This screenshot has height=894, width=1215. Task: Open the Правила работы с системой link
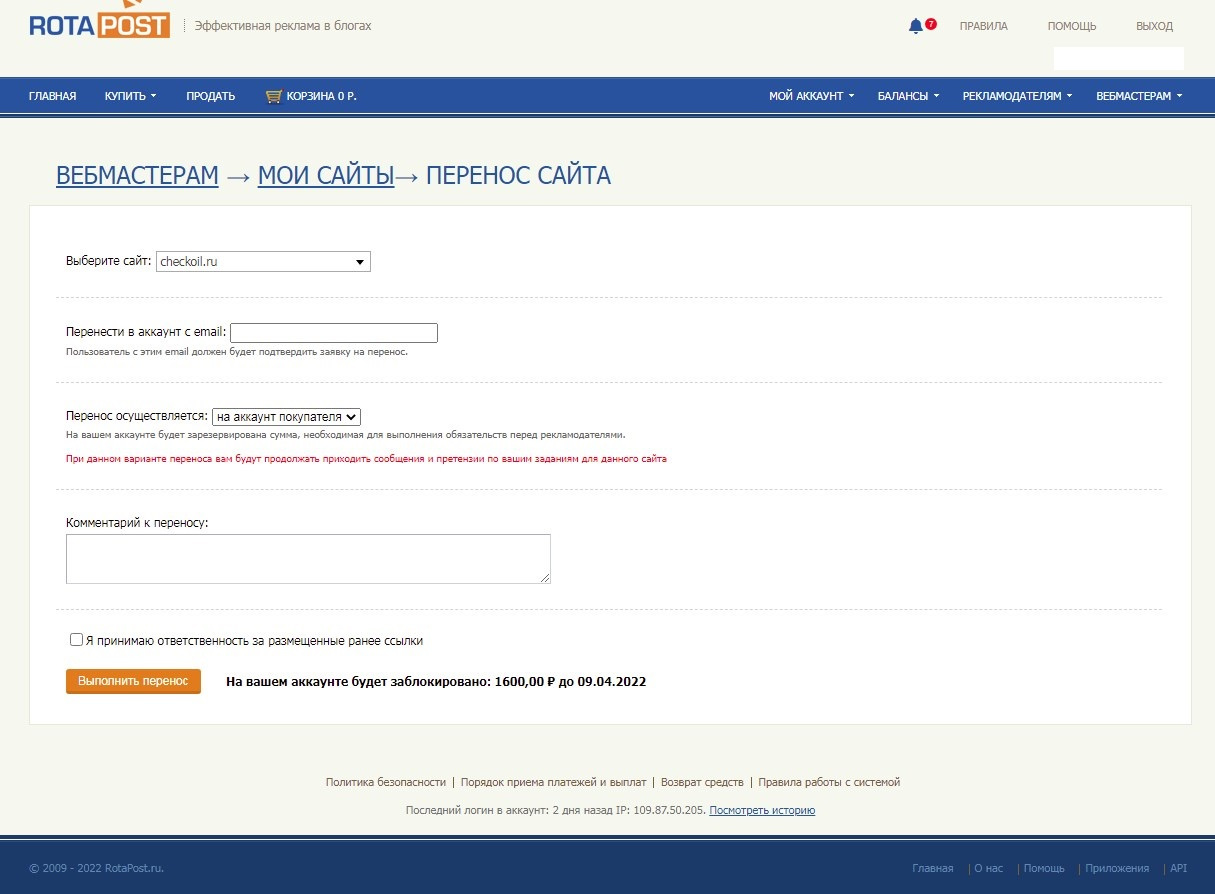pyautogui.click(x=829, y=782)
